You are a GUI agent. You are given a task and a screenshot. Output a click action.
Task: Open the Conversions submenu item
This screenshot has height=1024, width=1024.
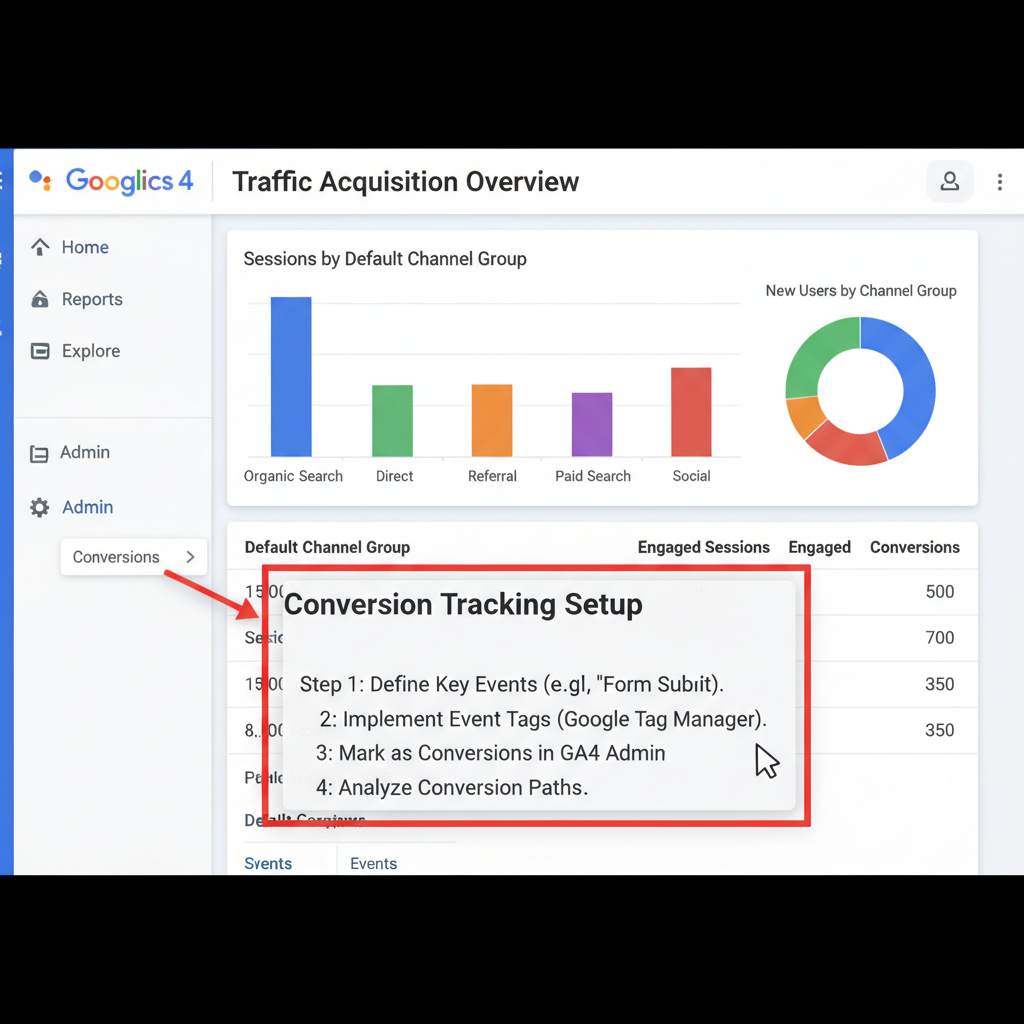134,557
